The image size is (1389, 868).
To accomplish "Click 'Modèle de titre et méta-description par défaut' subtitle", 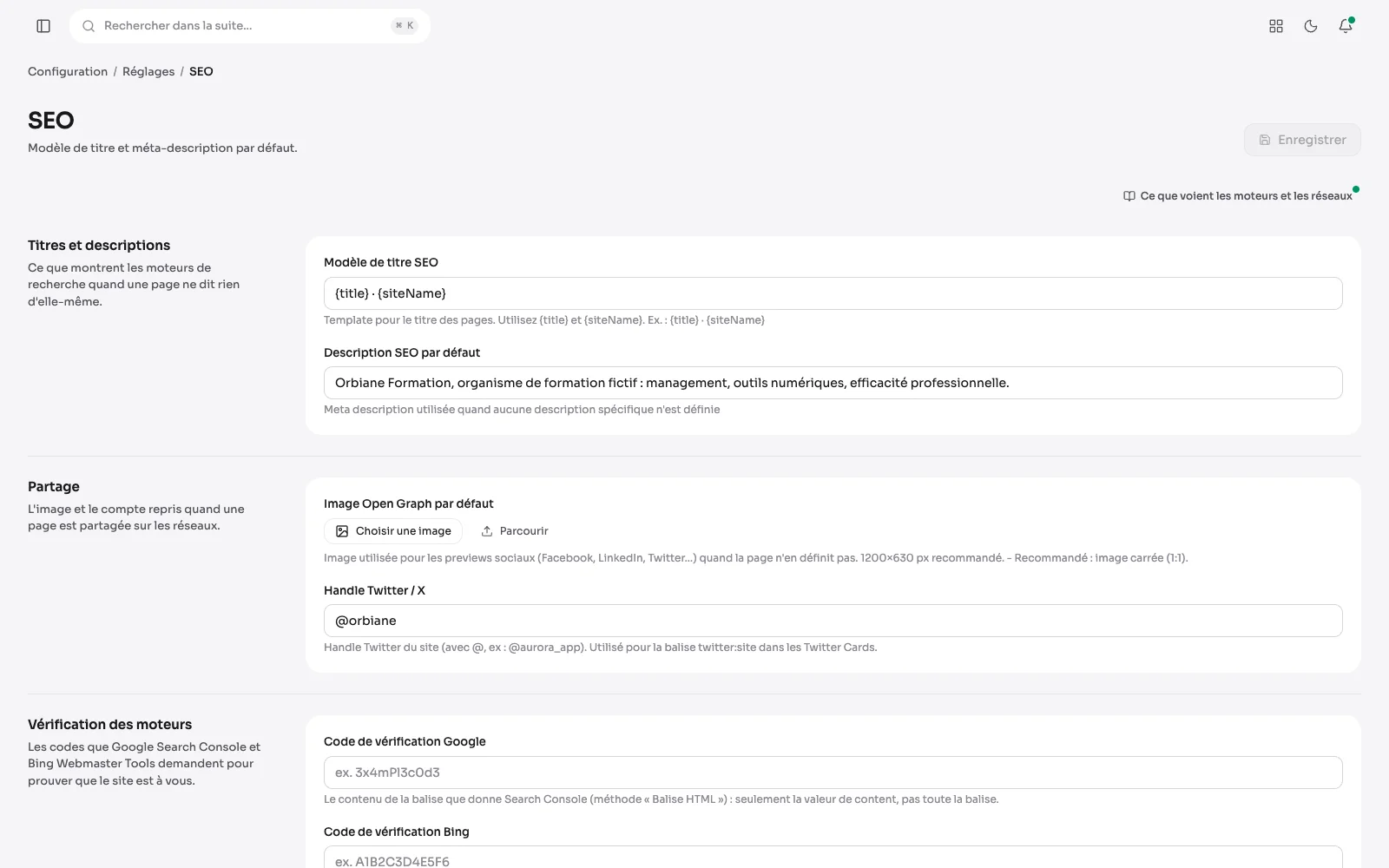I will pos(162,148).
